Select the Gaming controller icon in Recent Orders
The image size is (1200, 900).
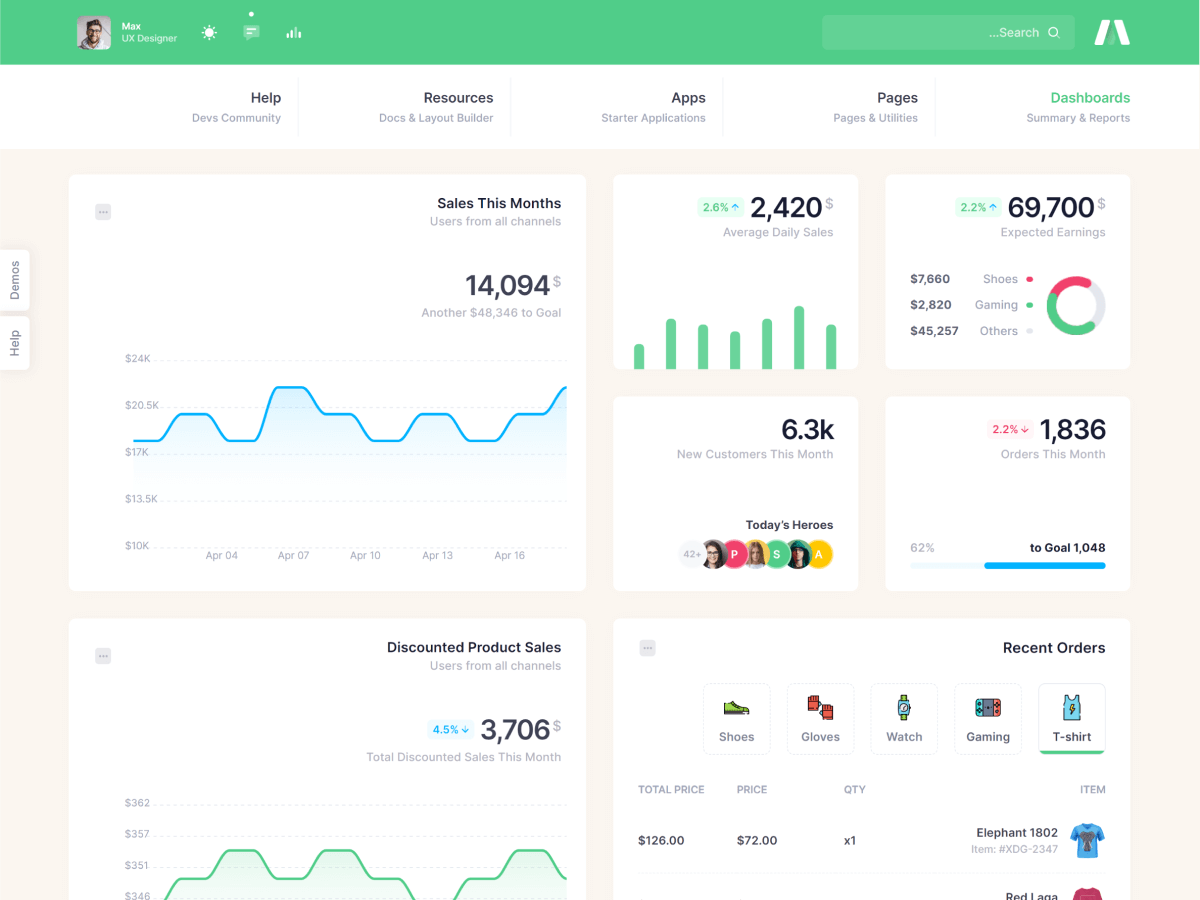click(x=987, y=718)
